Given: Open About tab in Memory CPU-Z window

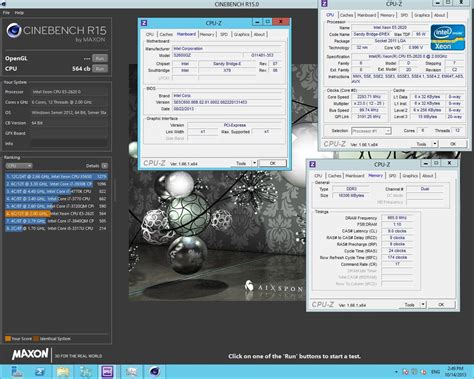Looking at the screenshot, I should [x=428, y=176].
